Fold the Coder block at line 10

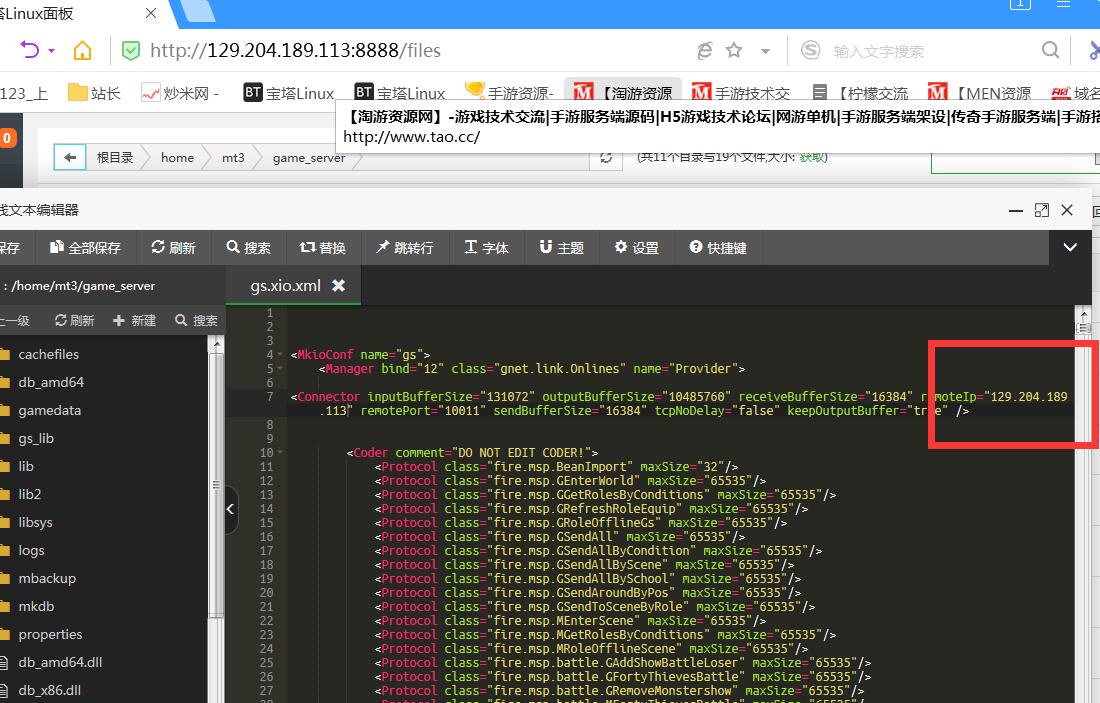tap(280, 452)
